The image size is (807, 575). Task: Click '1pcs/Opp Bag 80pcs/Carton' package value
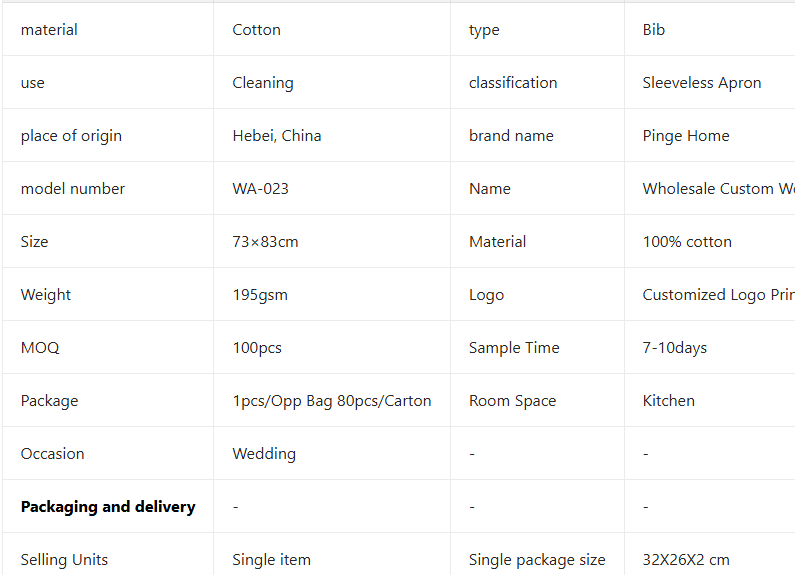(332, 401)
